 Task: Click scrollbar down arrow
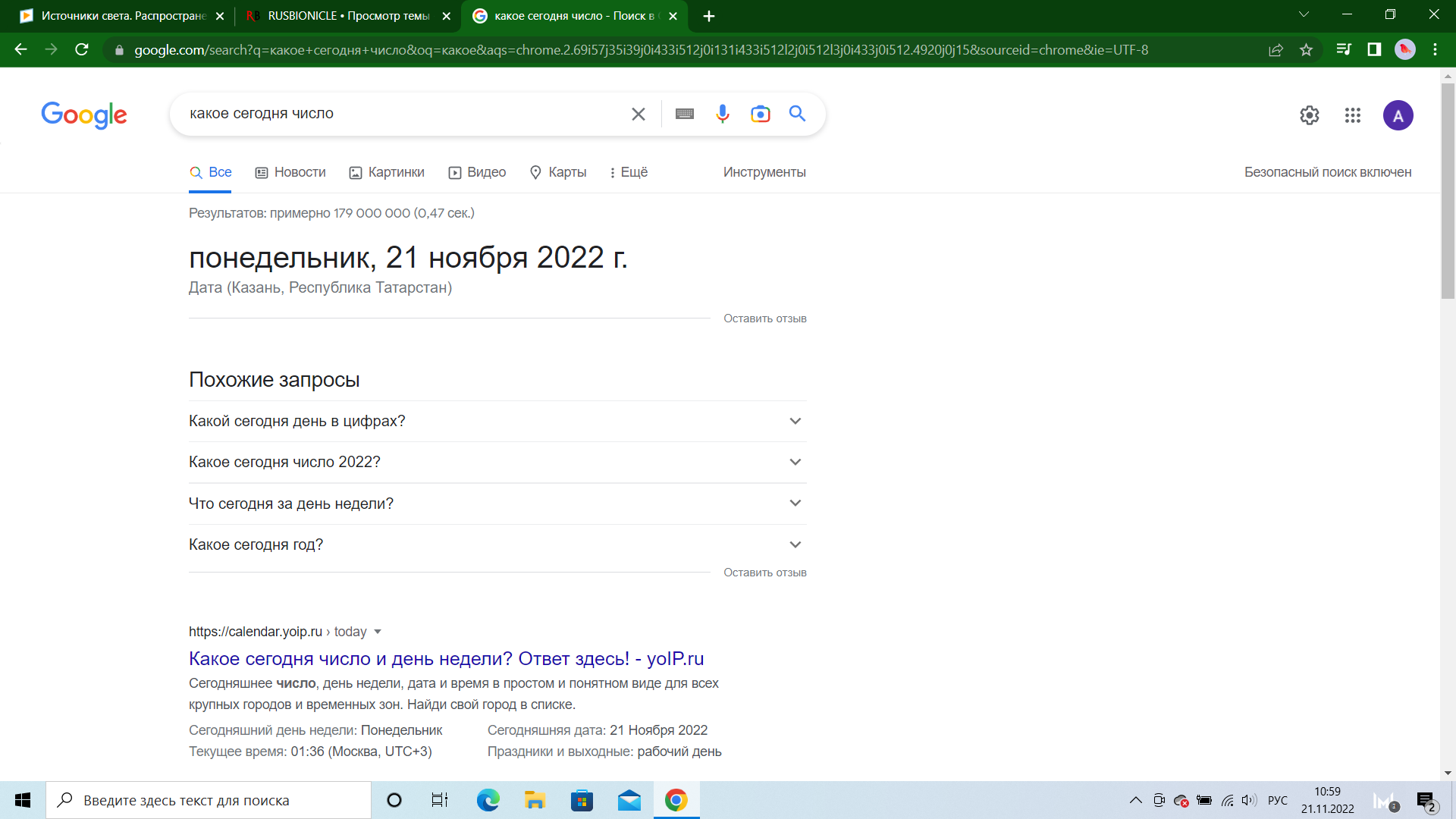(x=1448, y=773)
